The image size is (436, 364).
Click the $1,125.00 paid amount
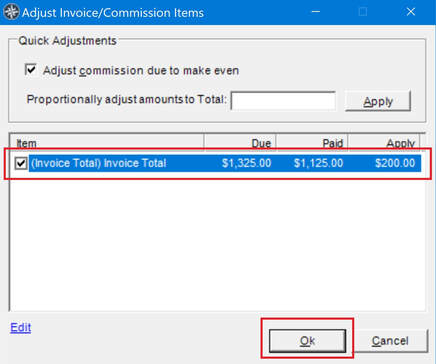(x=318, y=163)
